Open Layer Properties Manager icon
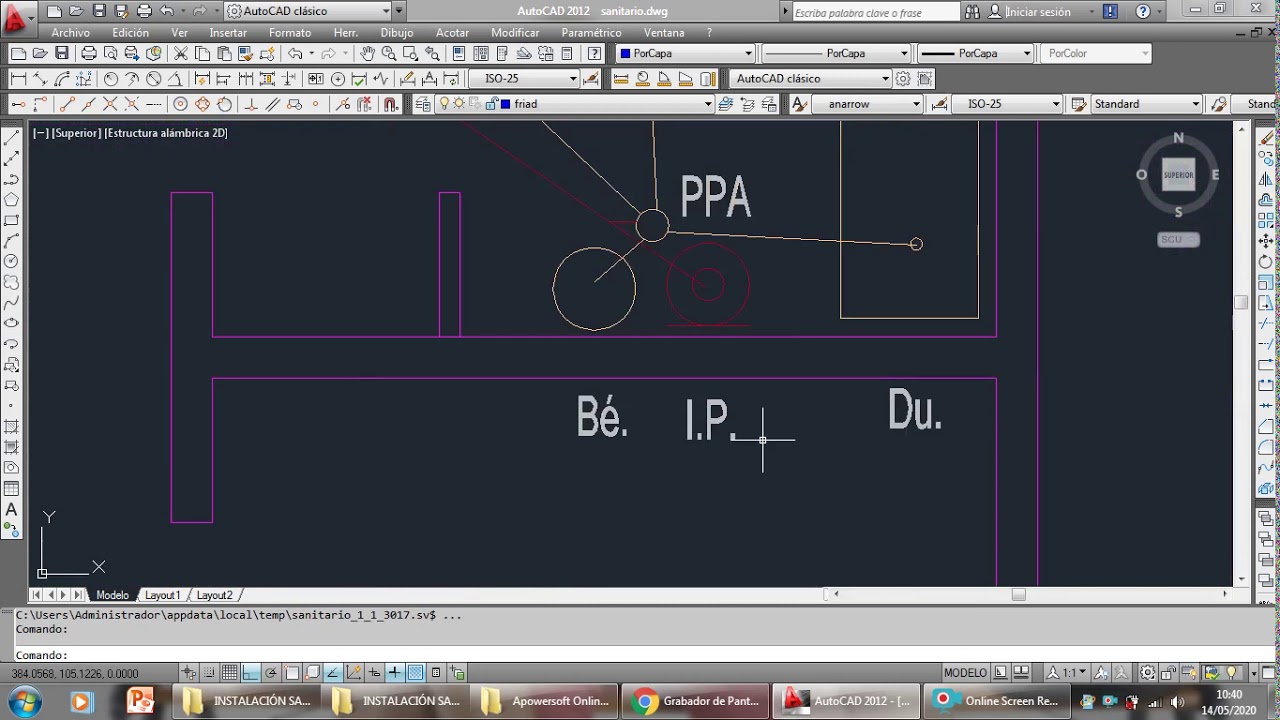This screenshot has height=720, width=1280. 423,104
